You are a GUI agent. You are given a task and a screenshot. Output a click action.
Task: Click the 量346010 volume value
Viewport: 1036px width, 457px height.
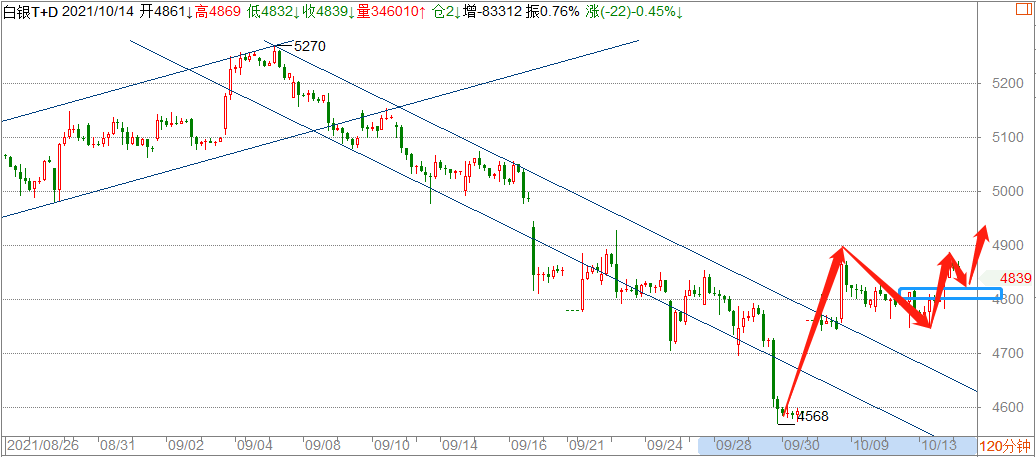coord(393,12)
